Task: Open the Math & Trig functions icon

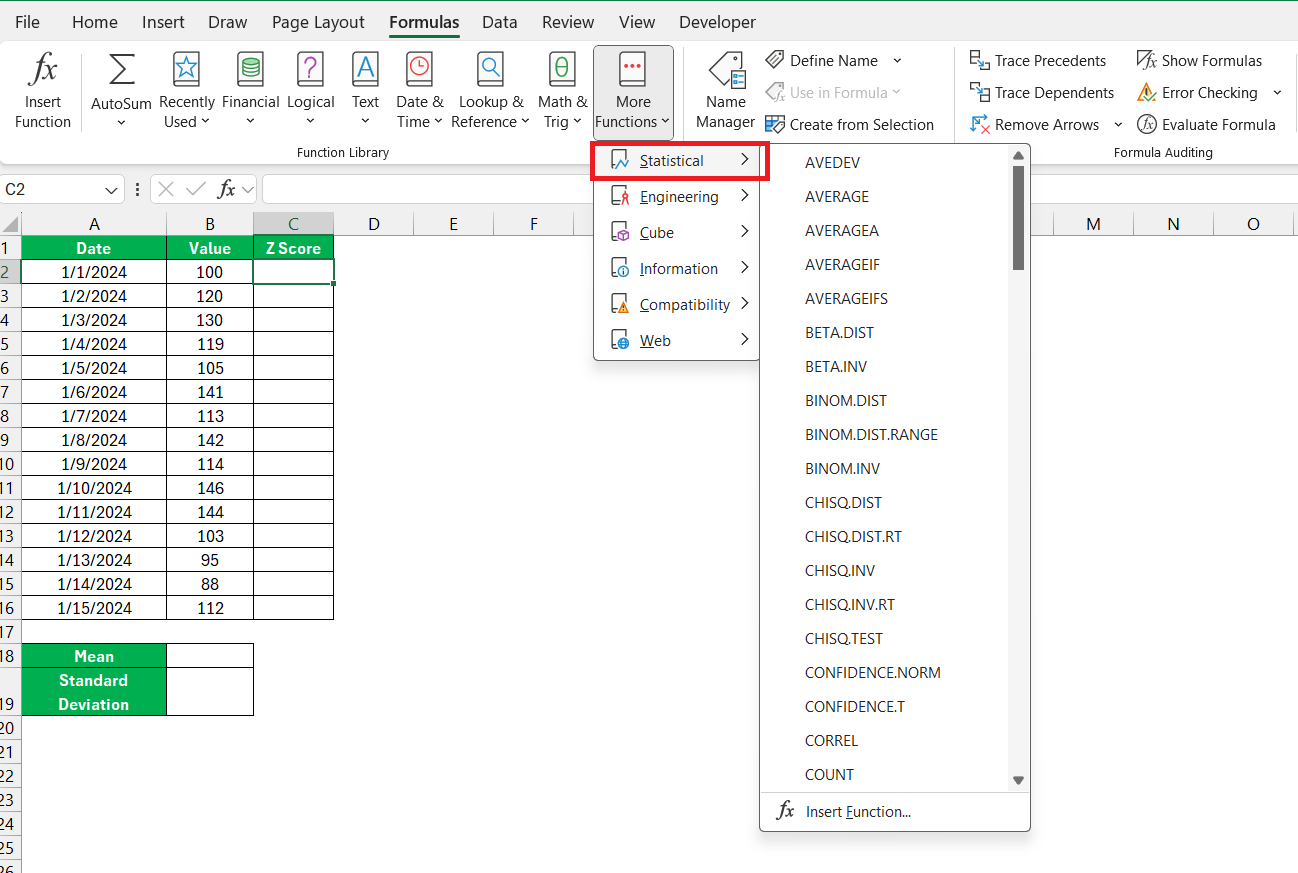Action: [562, 70]
